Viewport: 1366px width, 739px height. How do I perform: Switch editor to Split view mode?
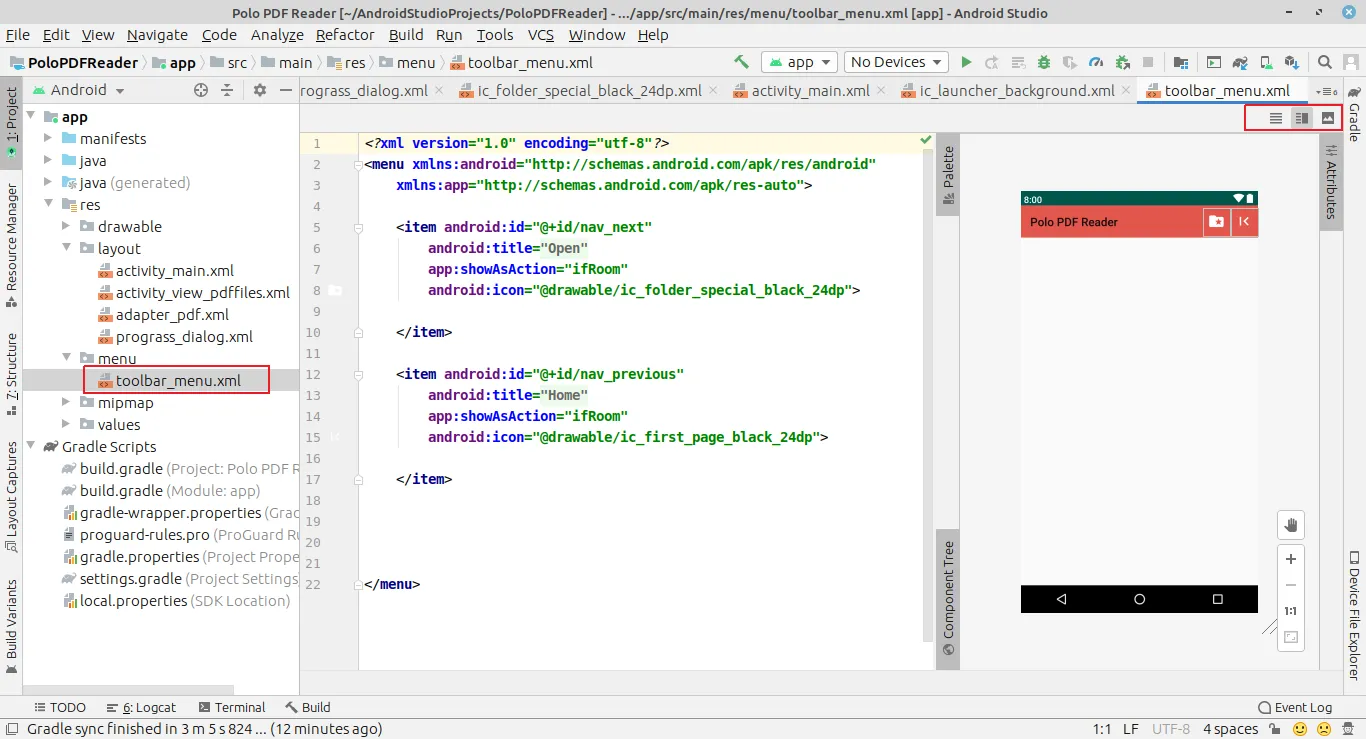coord(1302,118)
